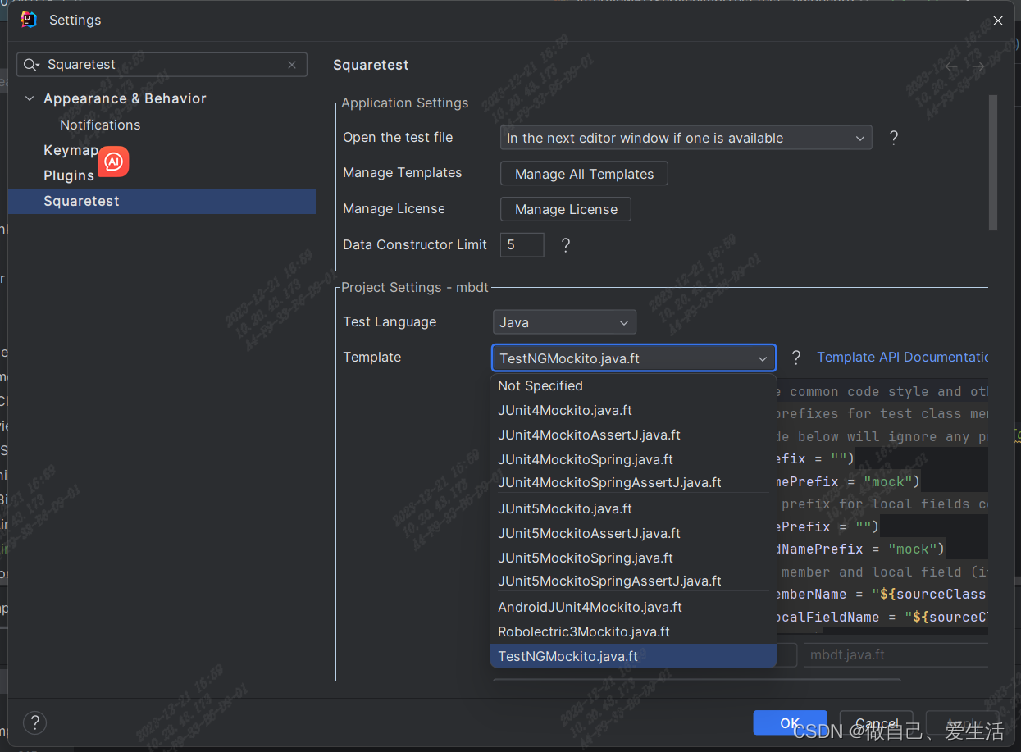Select Squaretest in the settings tree
This screenshot has width=1021, height=752.
click(x=162, y=201)
